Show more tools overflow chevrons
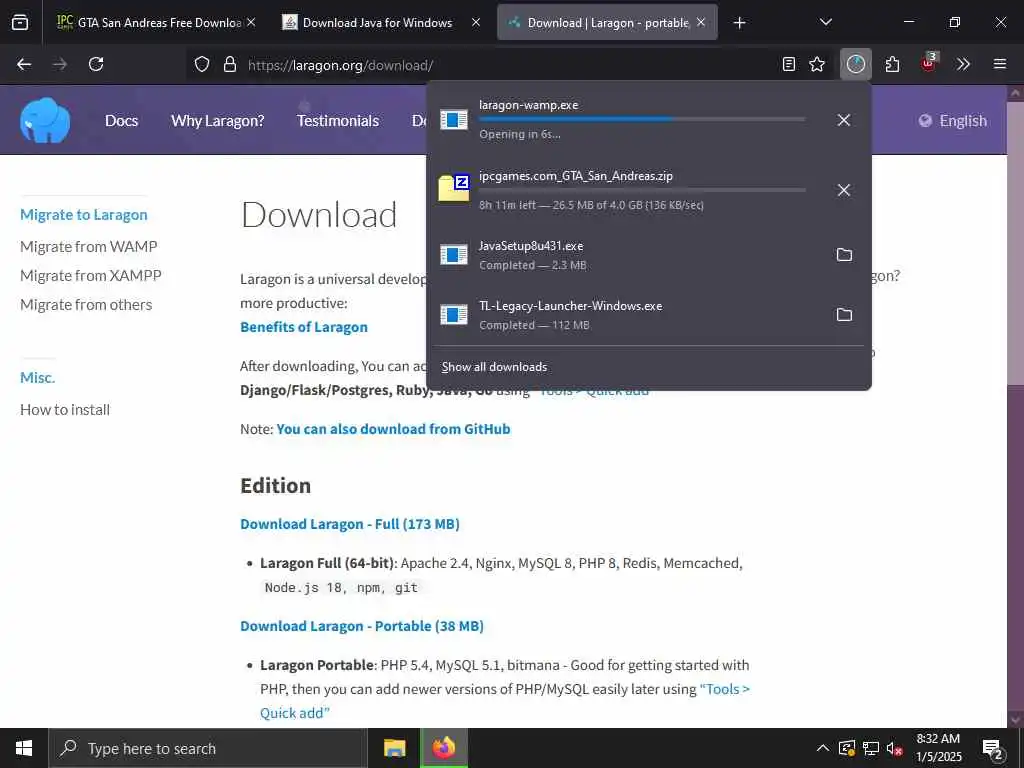Screen dimensions: 1024x768 point(963,64)
